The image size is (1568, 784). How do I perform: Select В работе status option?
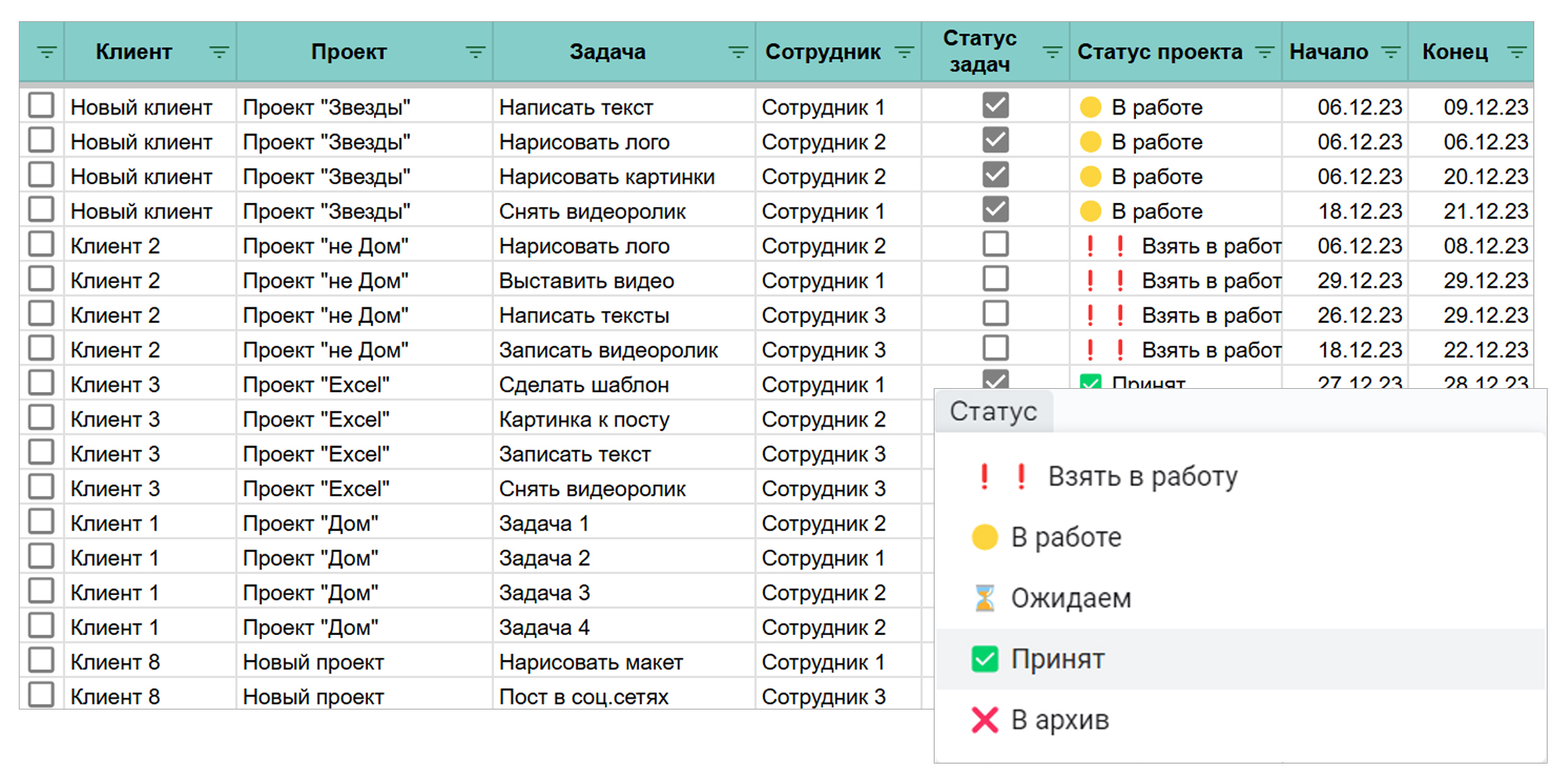(1240, 537)
